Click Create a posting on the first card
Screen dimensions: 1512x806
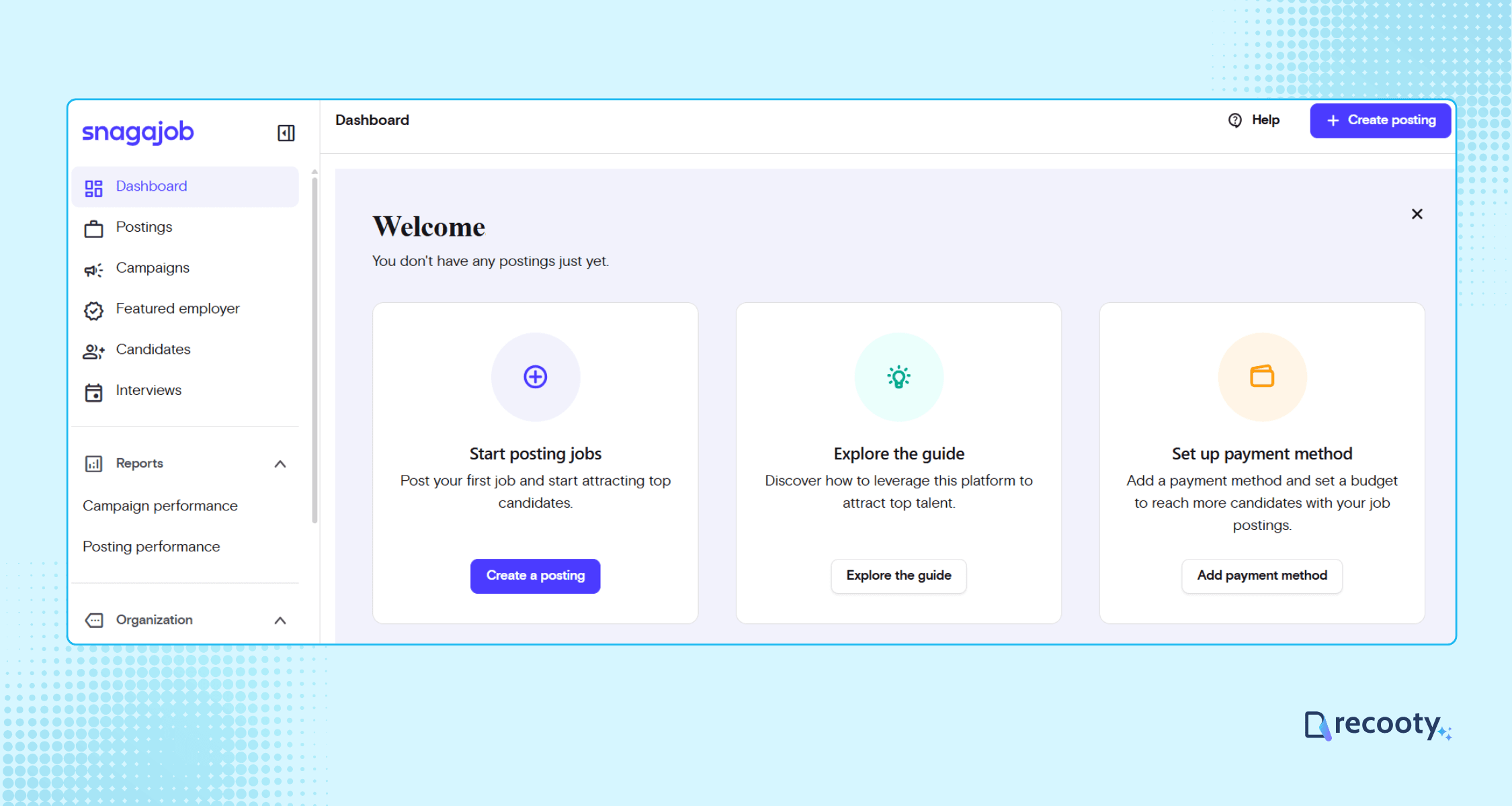pyautogui.click(x=535, y=576)
